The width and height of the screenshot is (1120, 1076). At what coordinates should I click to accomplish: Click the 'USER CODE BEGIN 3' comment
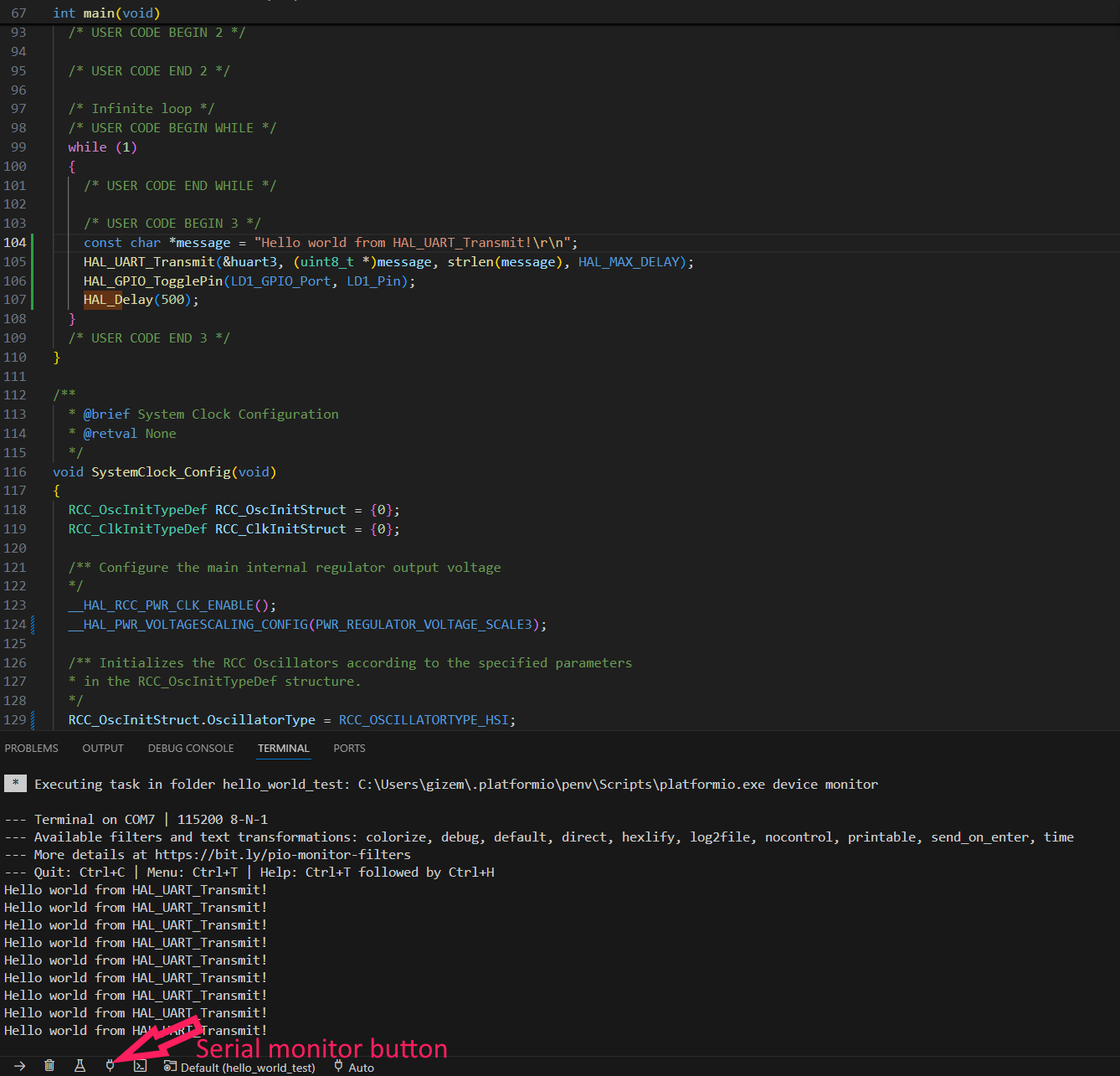pos(172,223)
